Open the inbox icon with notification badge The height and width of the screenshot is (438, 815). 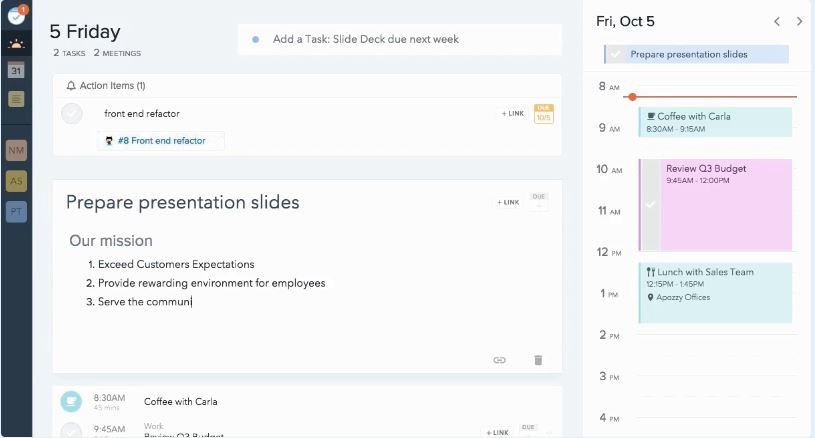point(16,15)
